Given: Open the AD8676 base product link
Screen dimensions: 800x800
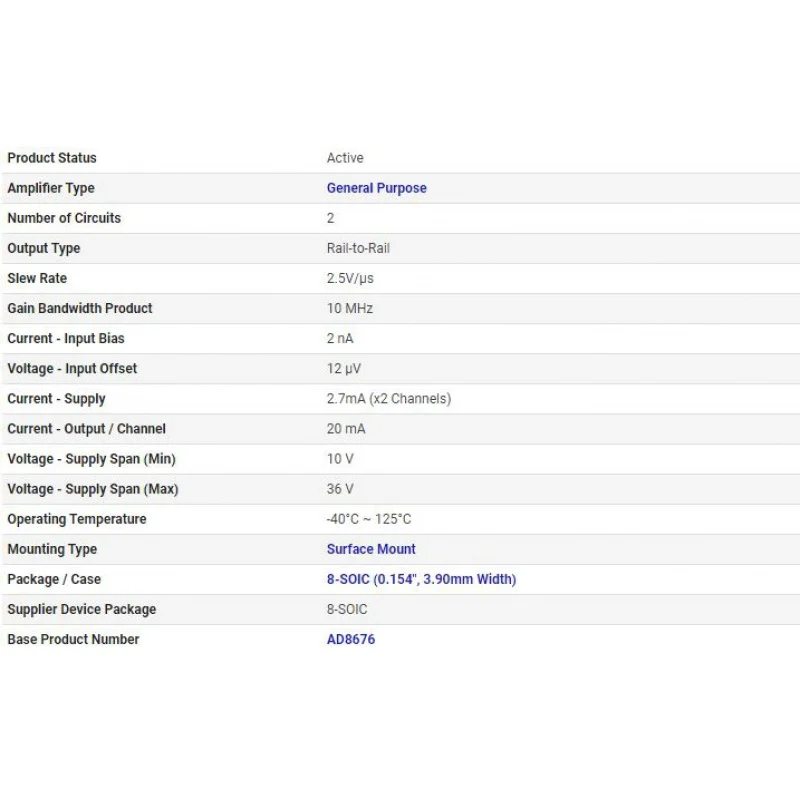Looking at the screenshot, I should (351, 639).
